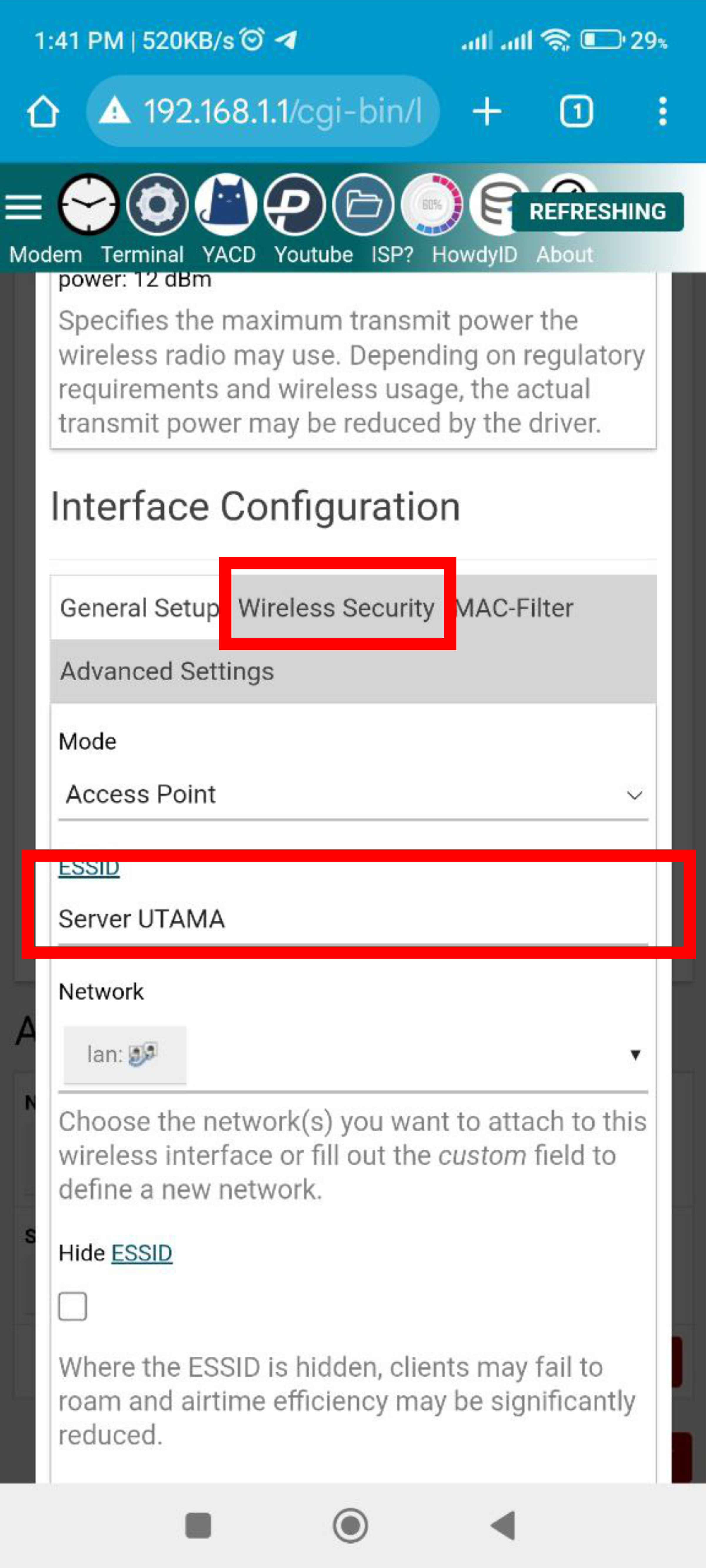Select the General Setup tab
Image resolution: width=706 pixels, height=1568 pixels.
click(x=139, y=607)
